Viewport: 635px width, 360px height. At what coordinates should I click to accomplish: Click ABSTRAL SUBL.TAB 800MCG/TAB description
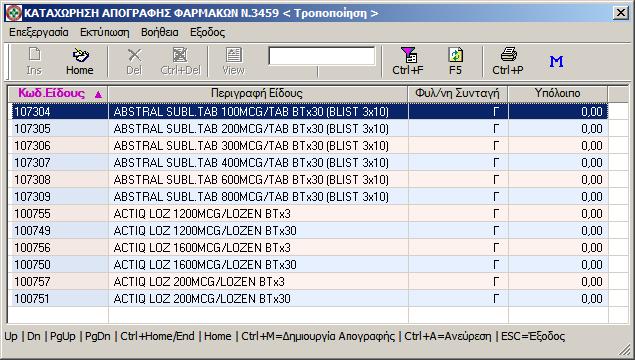coord(251,197)
